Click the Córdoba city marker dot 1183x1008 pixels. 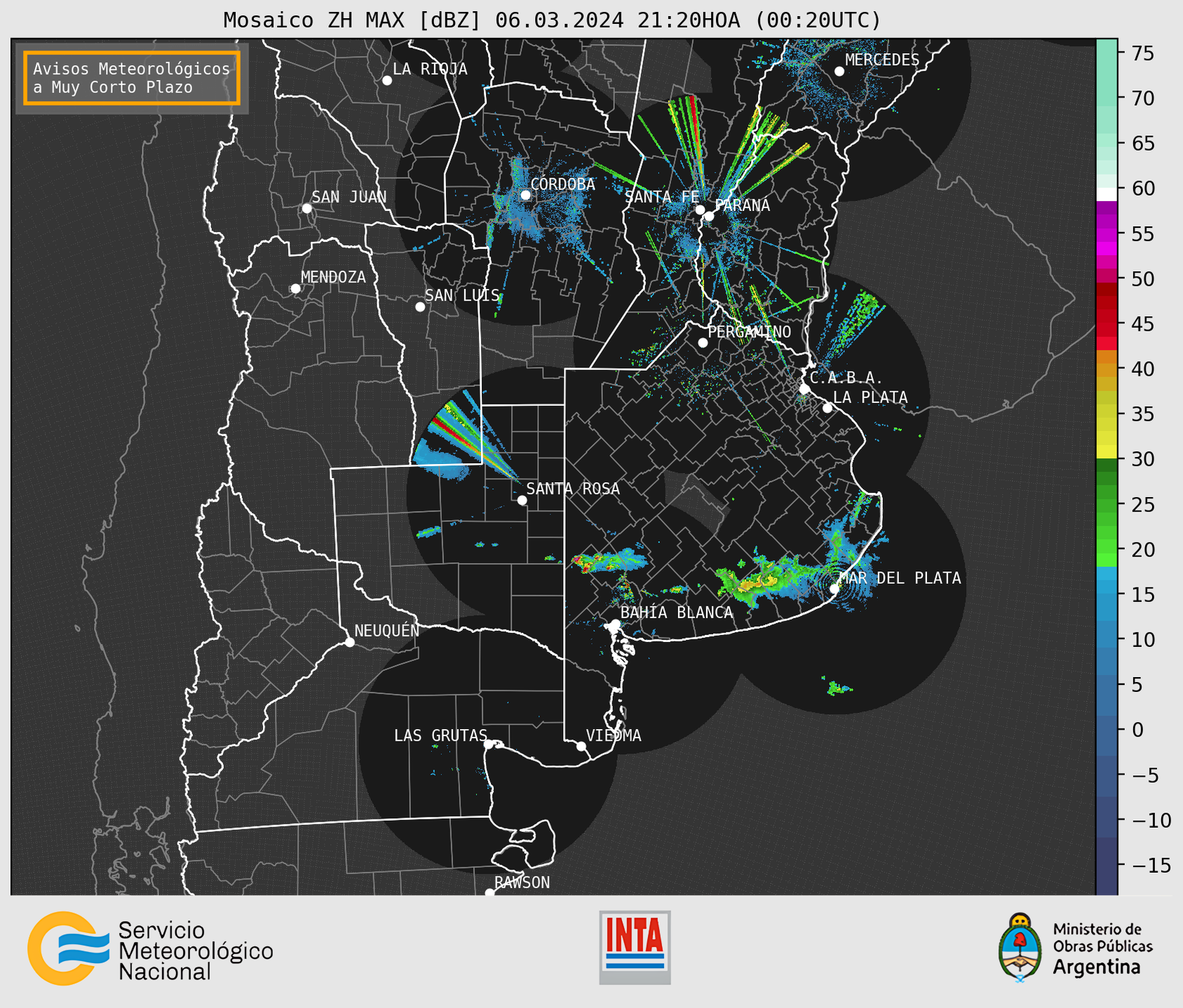[x=525, y=195]
